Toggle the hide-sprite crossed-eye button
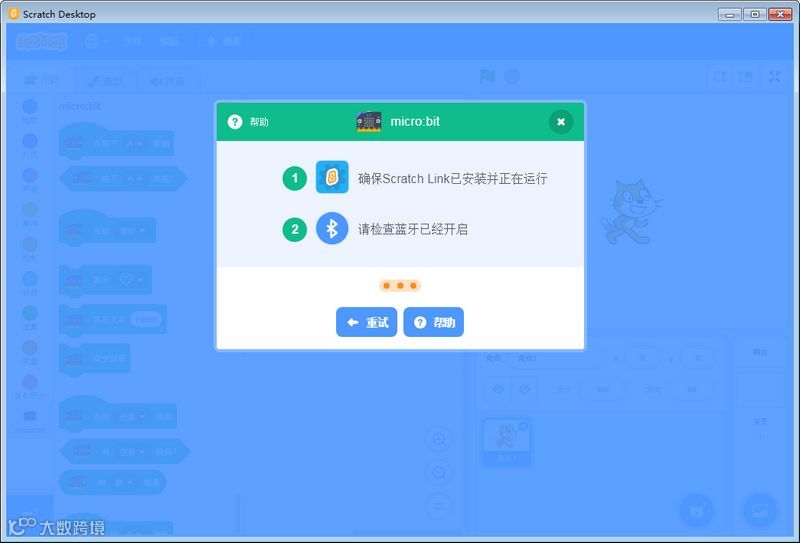Screen dimensions: 800x543 [524, 389]
